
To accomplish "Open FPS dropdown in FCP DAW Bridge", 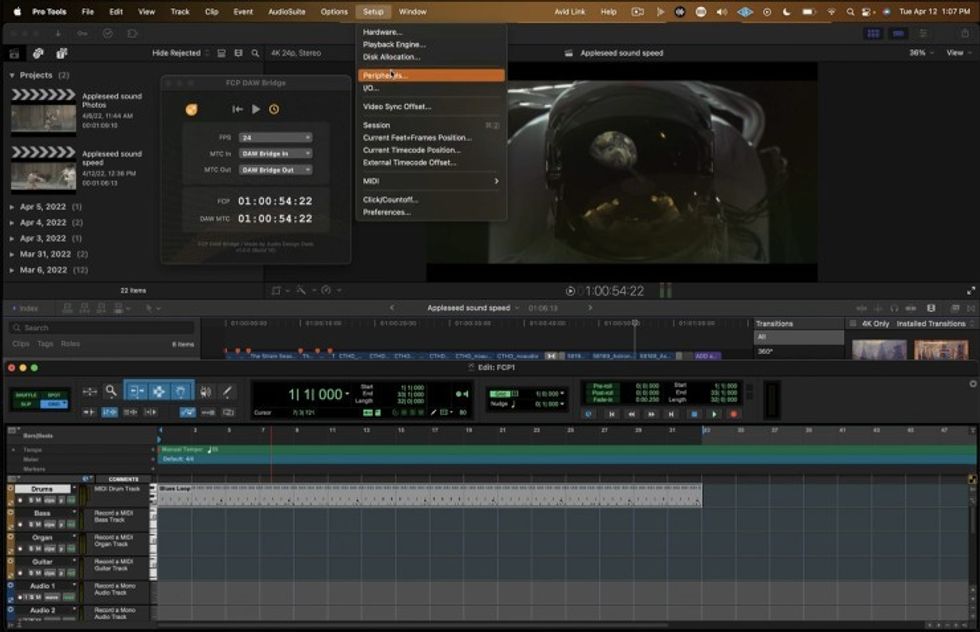I will click(x=276, y=138).
